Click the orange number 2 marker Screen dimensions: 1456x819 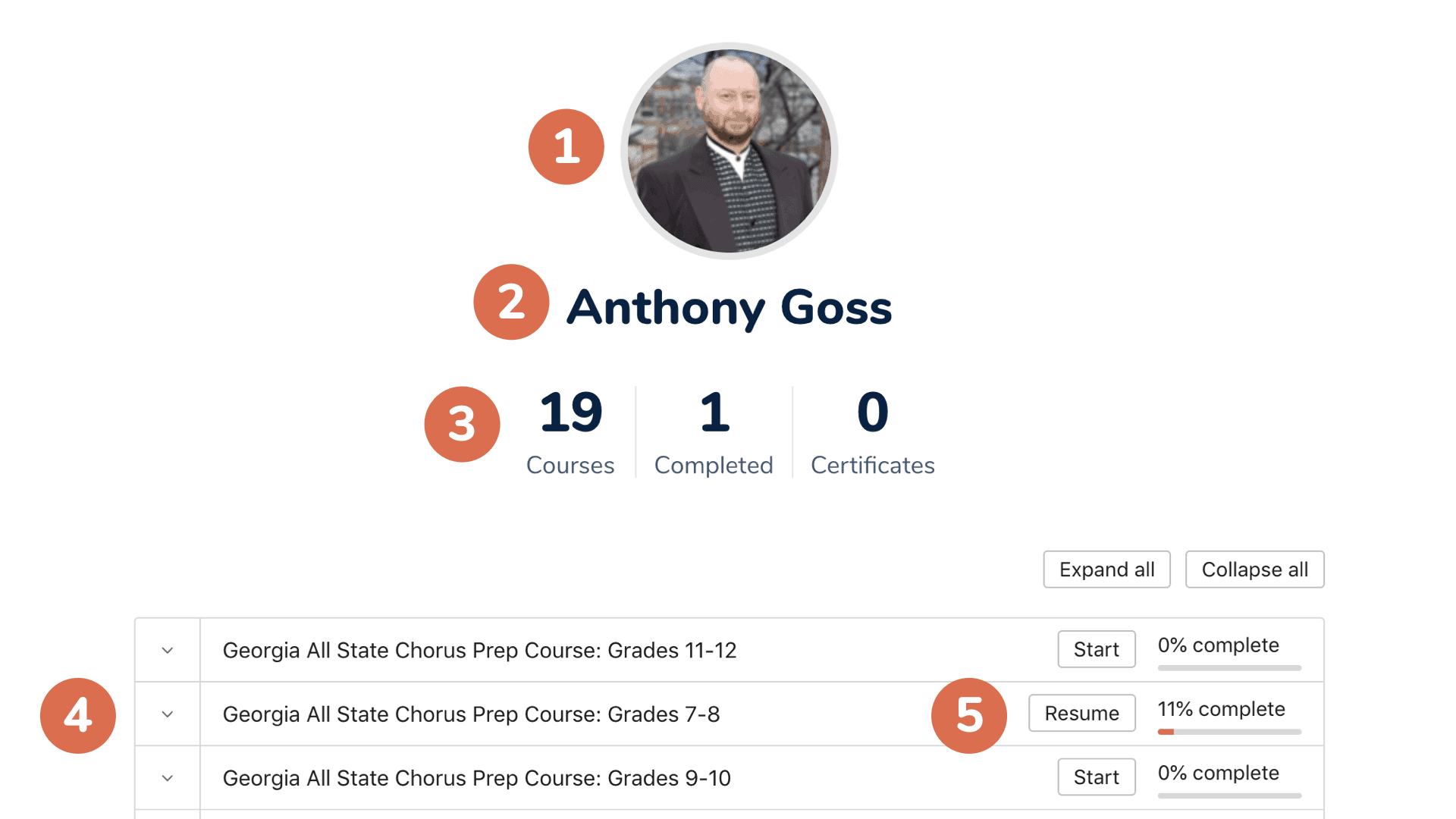tap(511, 302)
